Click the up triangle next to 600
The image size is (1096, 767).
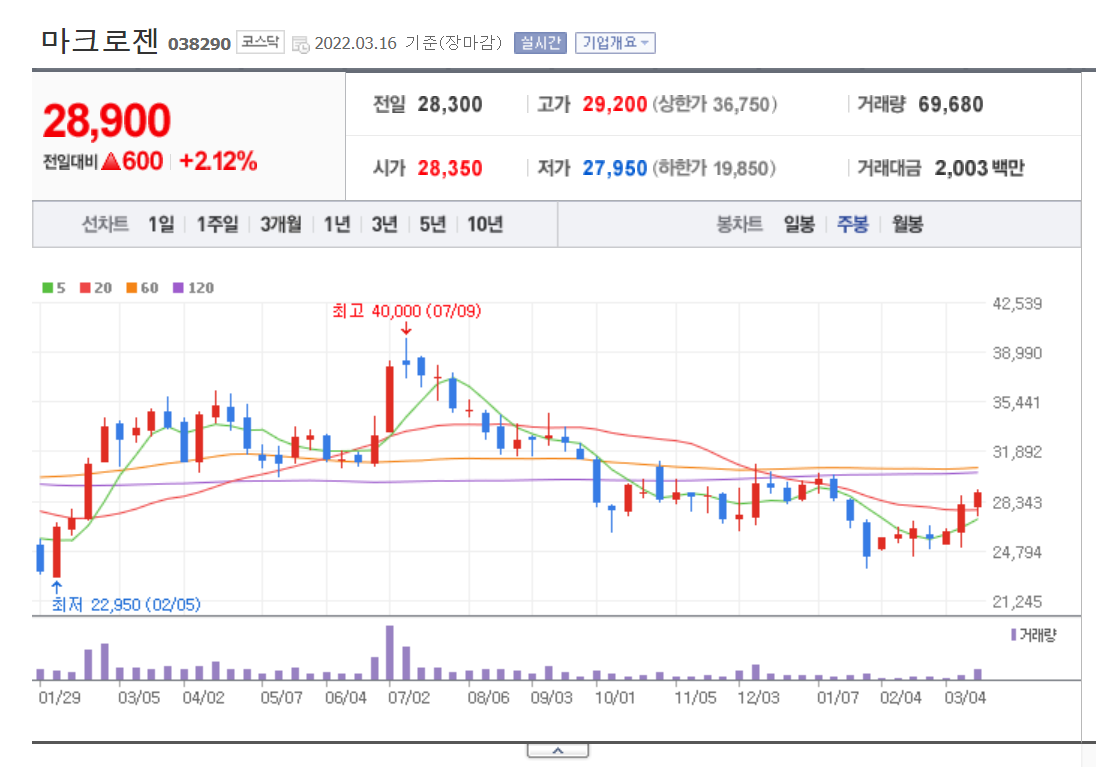pos(110,162)
